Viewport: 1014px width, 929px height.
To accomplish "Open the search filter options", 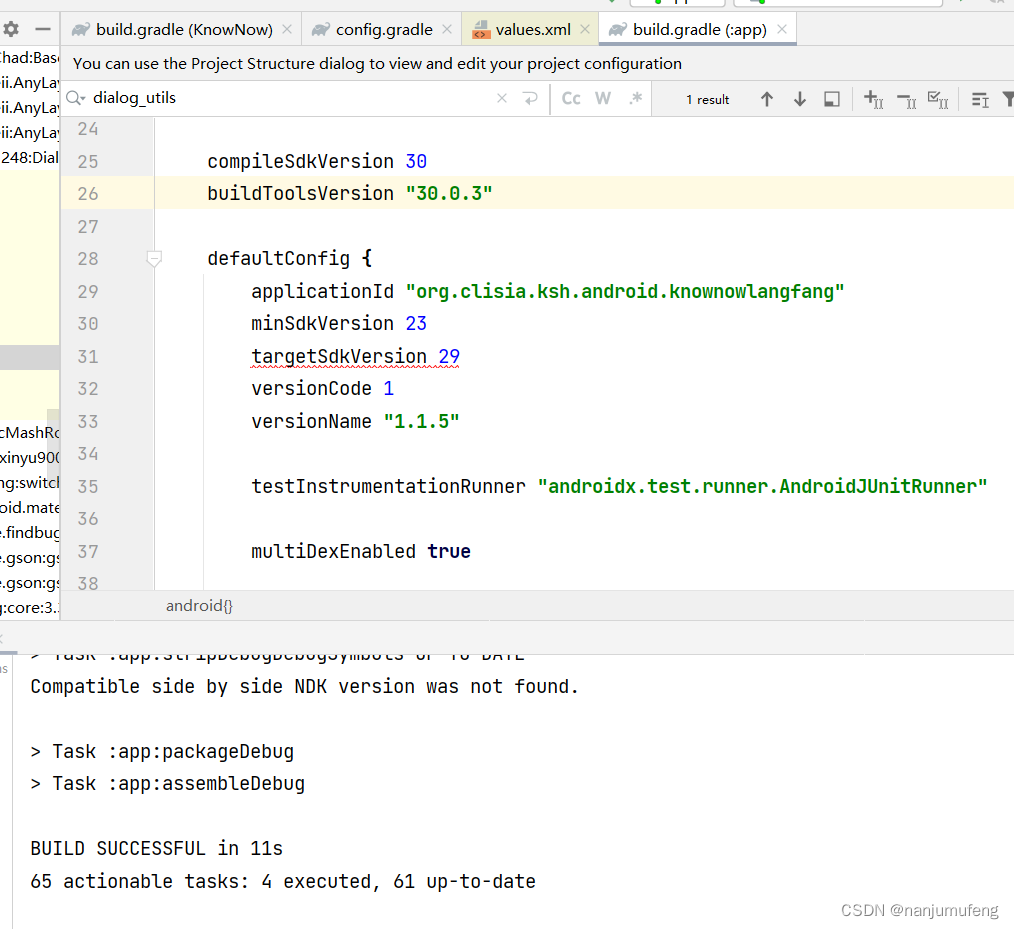I will coord(1007,99).
